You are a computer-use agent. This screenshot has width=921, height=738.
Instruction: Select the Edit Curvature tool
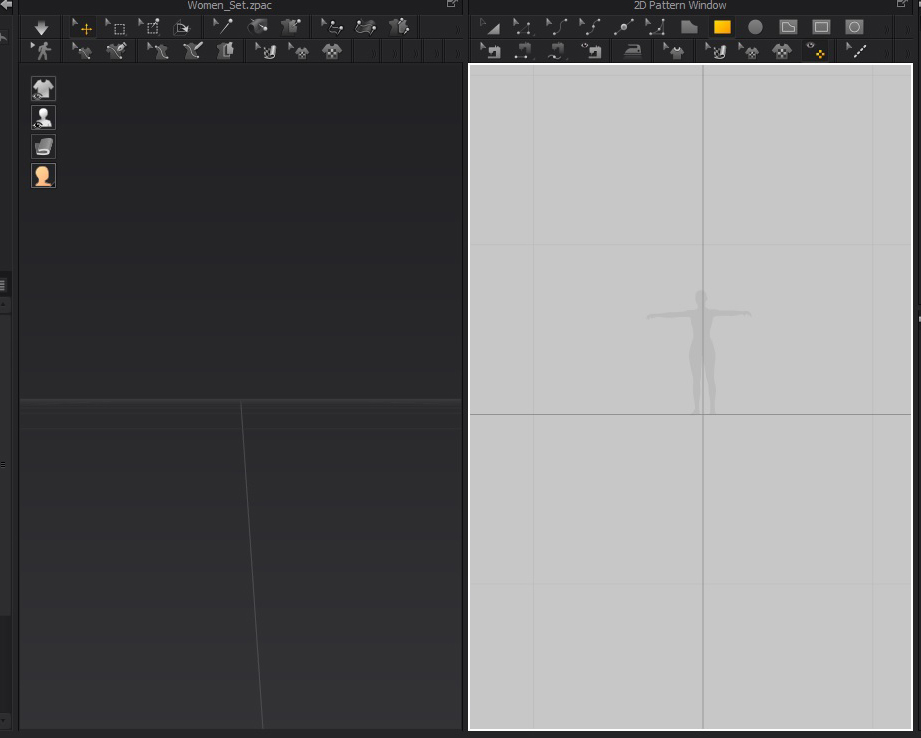point(556,27)
